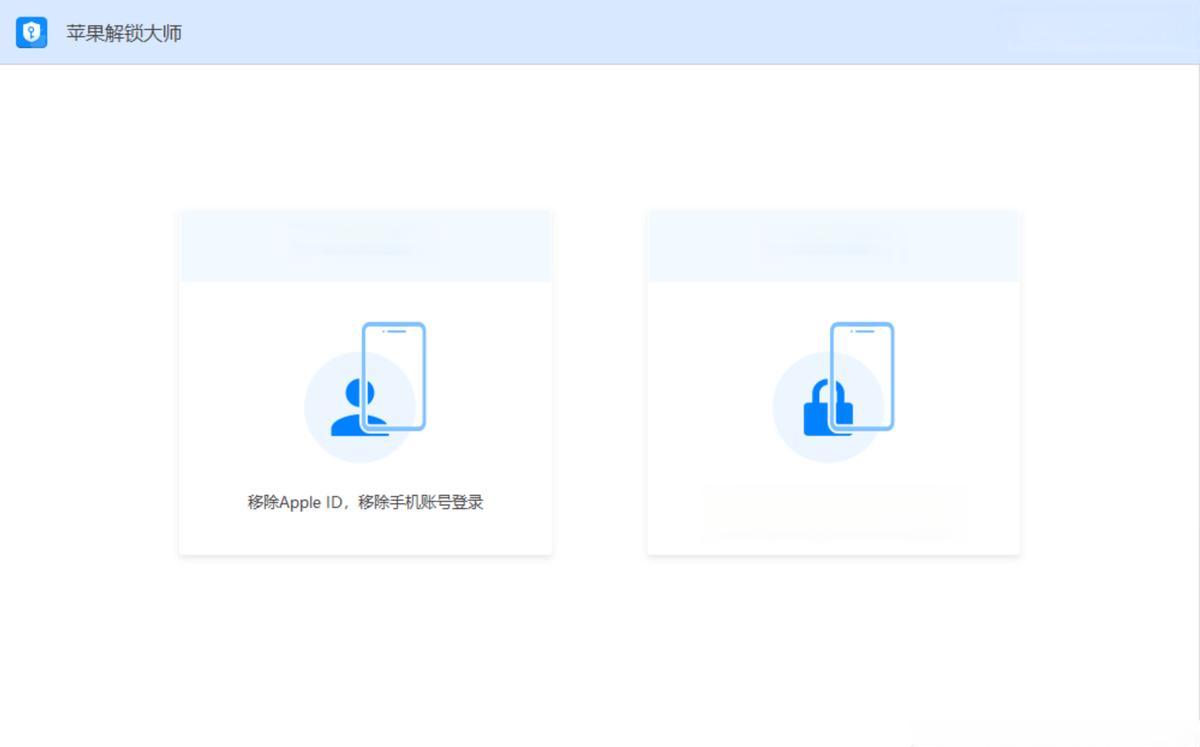Click the shield key app logo
The width and height of the screenshot is (1200, 747).
tap(31, 33)
